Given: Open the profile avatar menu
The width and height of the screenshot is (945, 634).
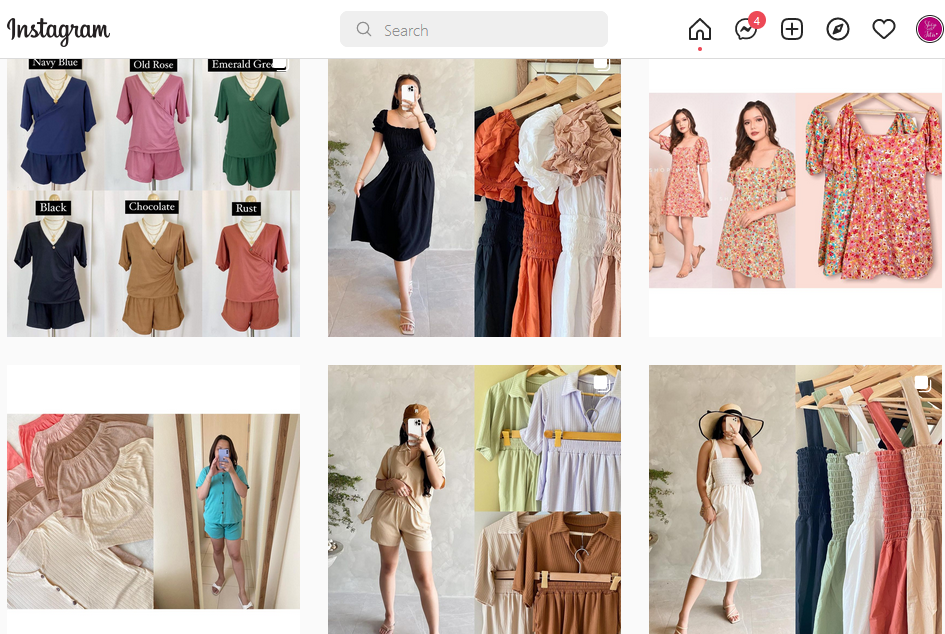Looking at the screenshot, I should click(x=930, y=29).
